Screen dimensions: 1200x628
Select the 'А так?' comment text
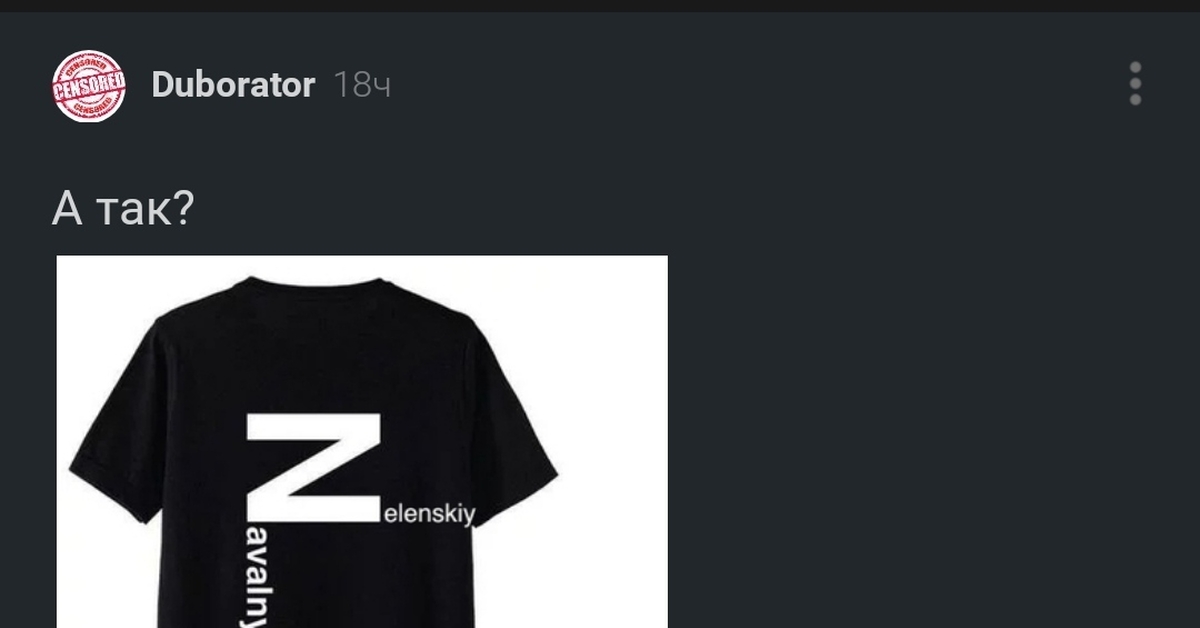[x=123, y=209]
